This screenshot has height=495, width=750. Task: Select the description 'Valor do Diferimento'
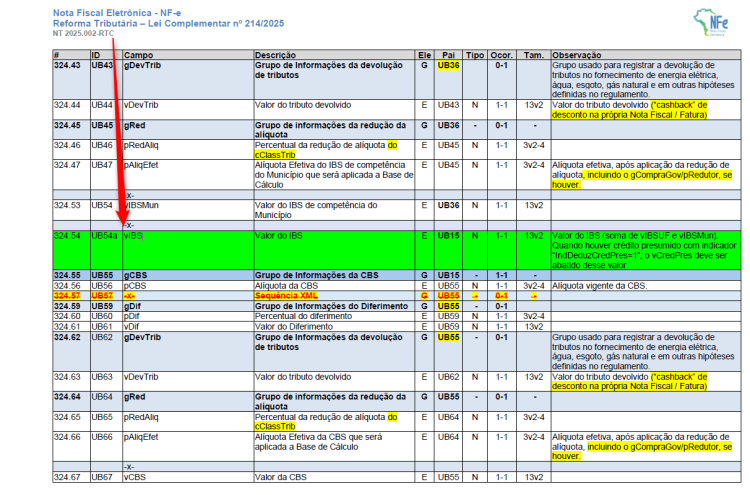294,327
